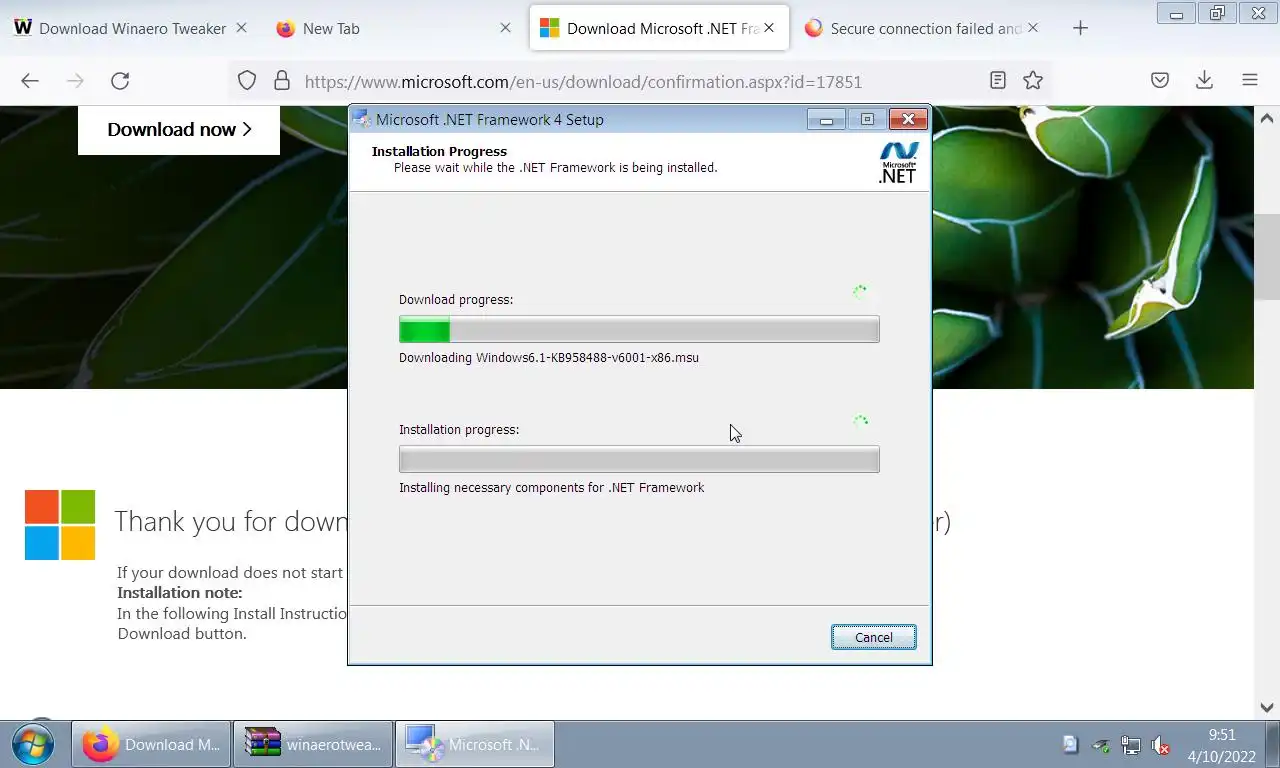Image resolution: width=1280 pixels, height=768 pixels.
Task: Open the volume muted tray icon
Action: [1161, 745]
